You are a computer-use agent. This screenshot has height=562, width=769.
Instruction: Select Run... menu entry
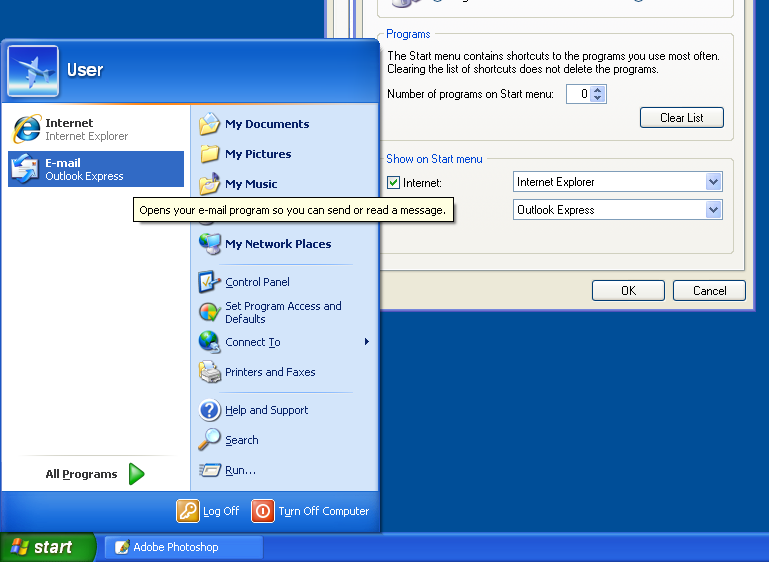click(283, 470)
